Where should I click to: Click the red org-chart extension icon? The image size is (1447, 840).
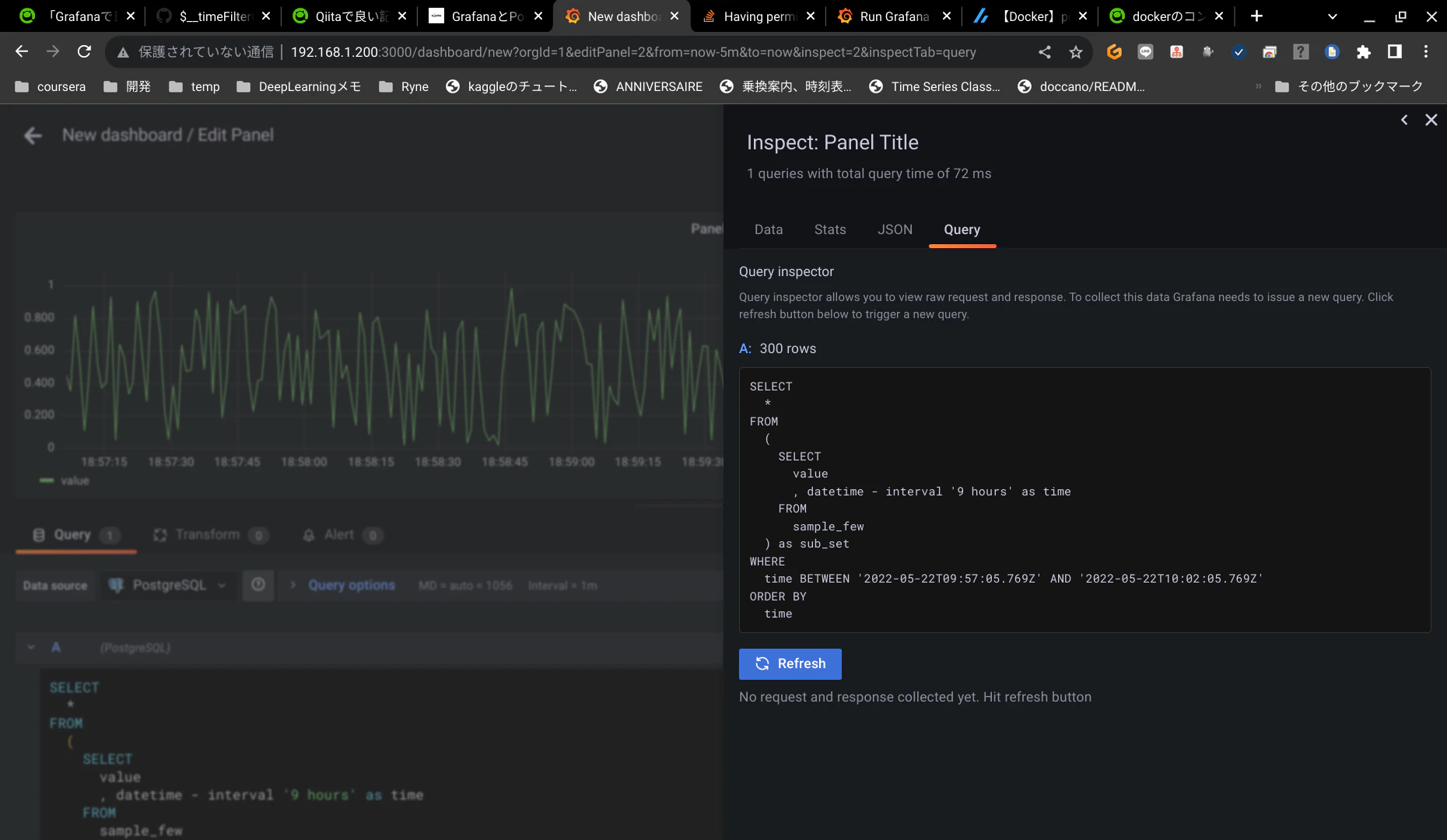click(x=1176, y=52)
